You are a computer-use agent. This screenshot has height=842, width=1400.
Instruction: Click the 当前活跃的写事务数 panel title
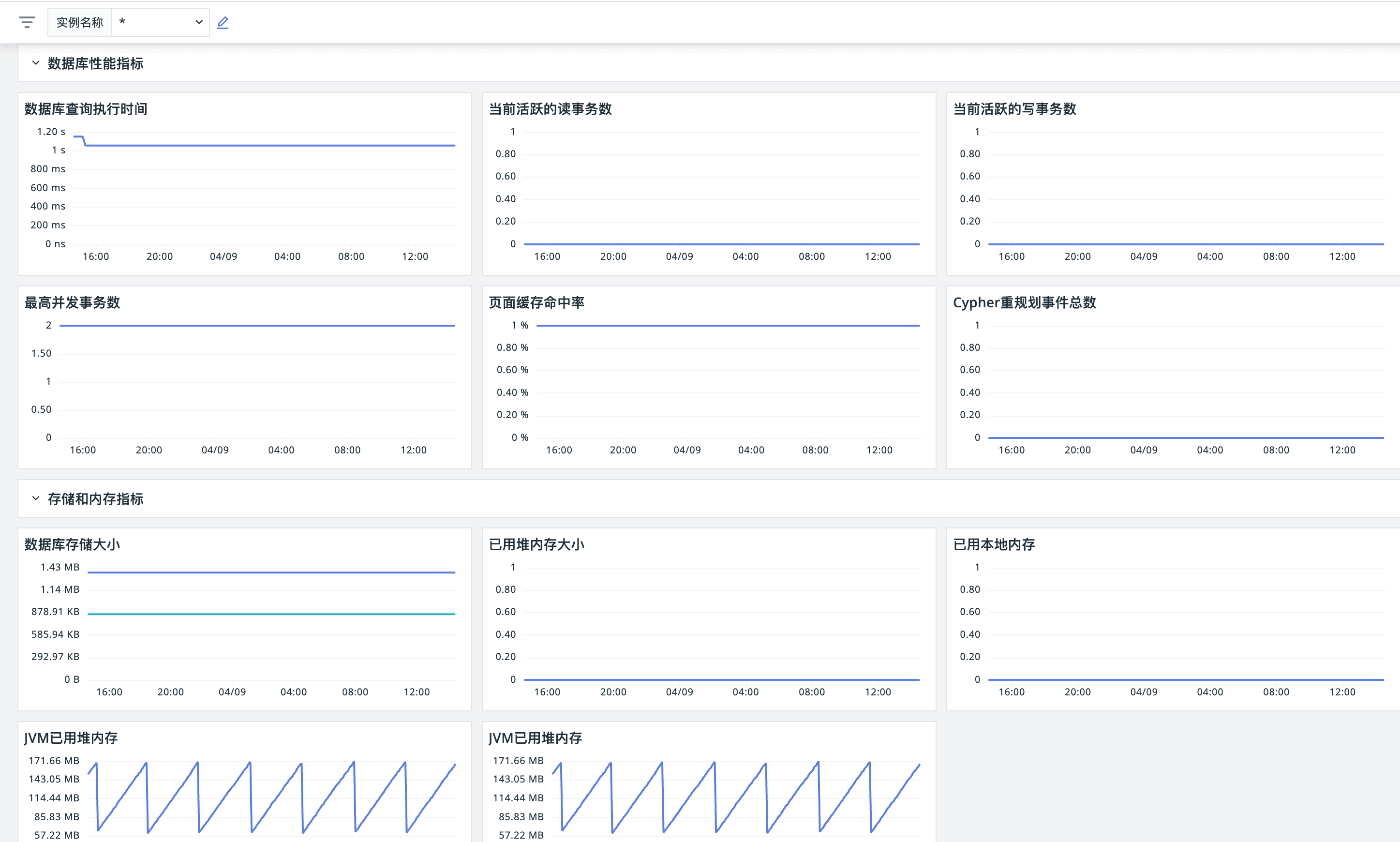pyautogui.click(x=1014, y=109)
